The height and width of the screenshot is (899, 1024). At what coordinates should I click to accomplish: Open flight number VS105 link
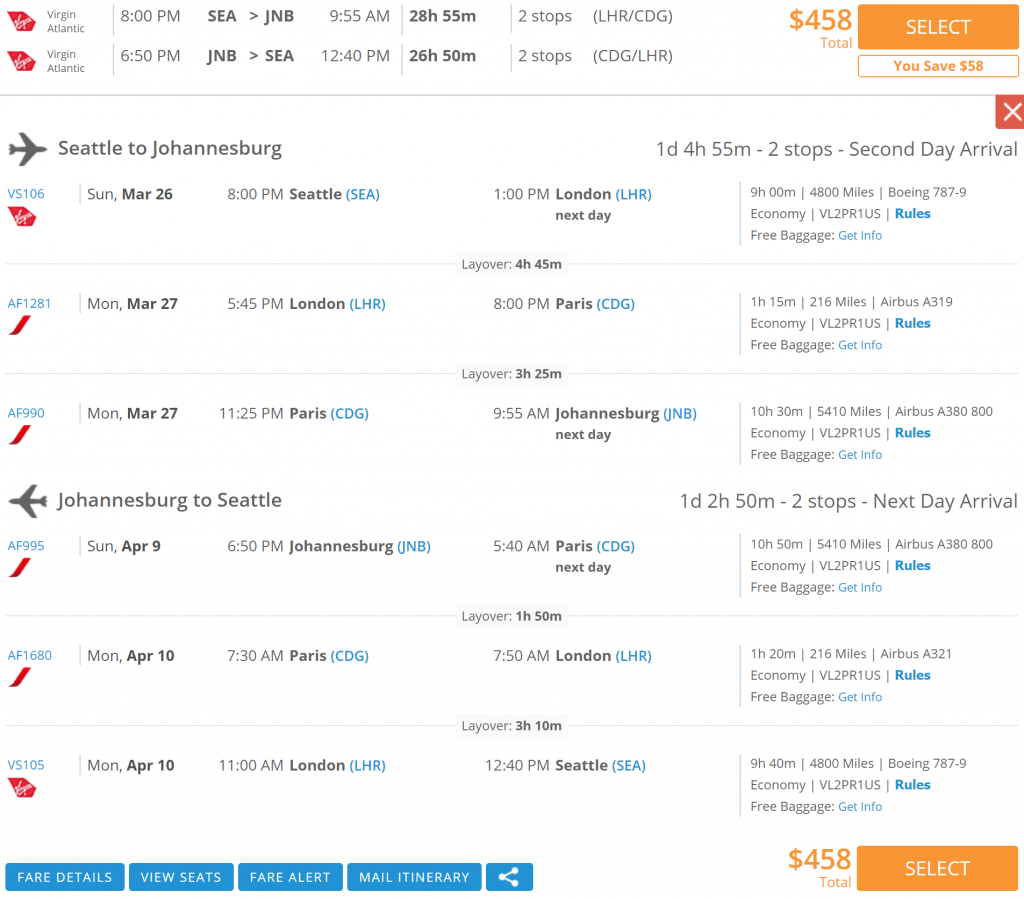tap(26, 765)
